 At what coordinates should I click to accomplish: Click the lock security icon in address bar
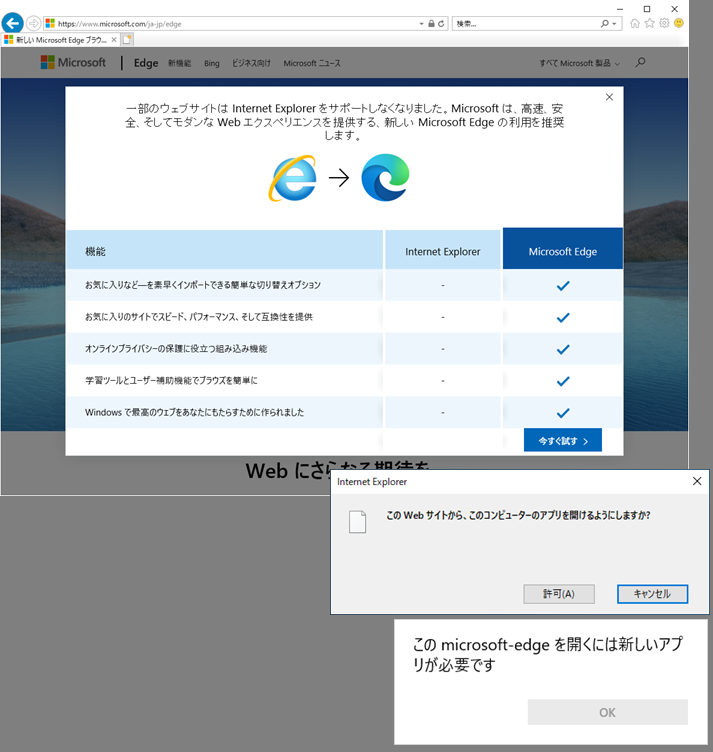[431, 24]
